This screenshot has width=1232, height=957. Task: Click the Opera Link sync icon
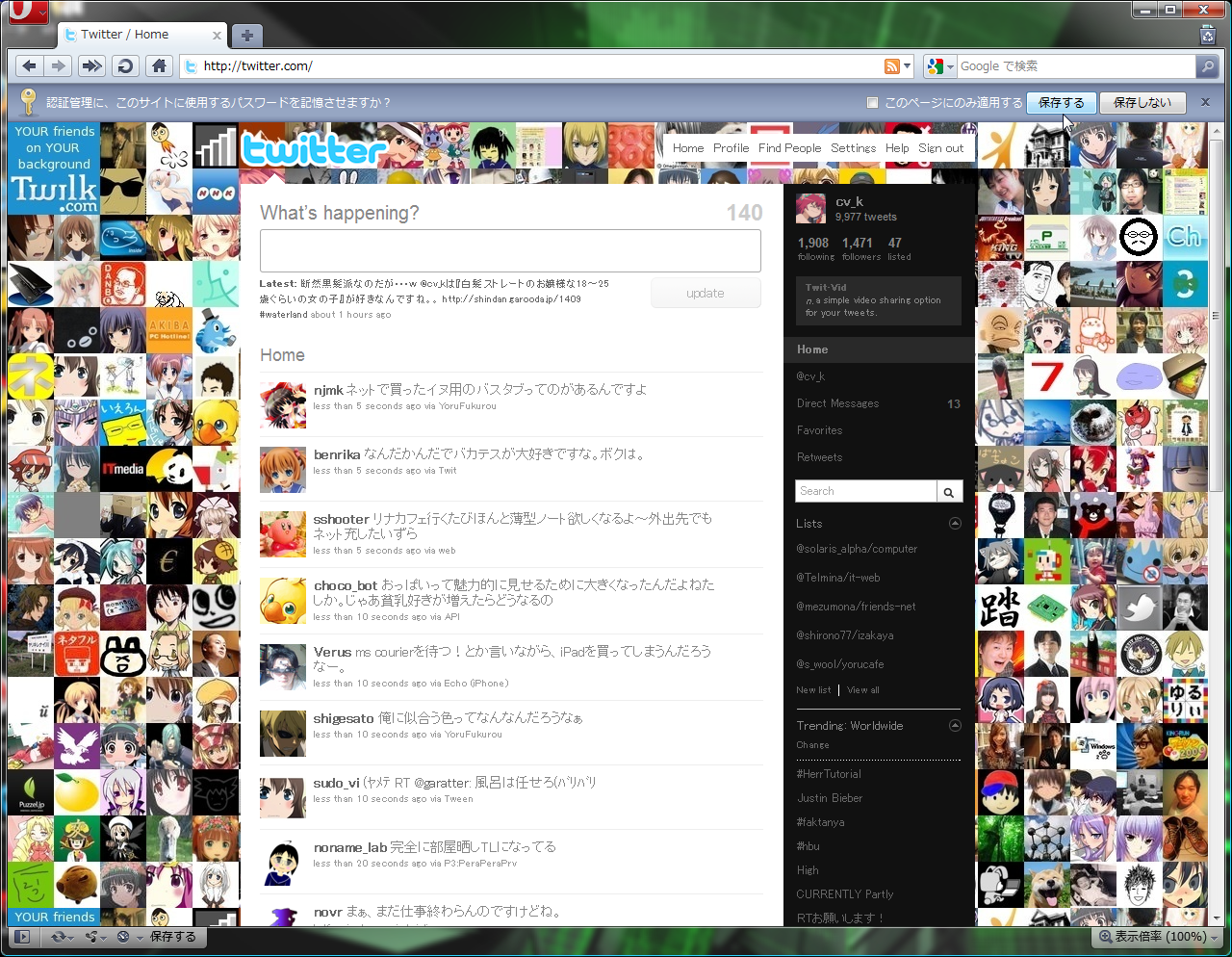coord(58,937)
